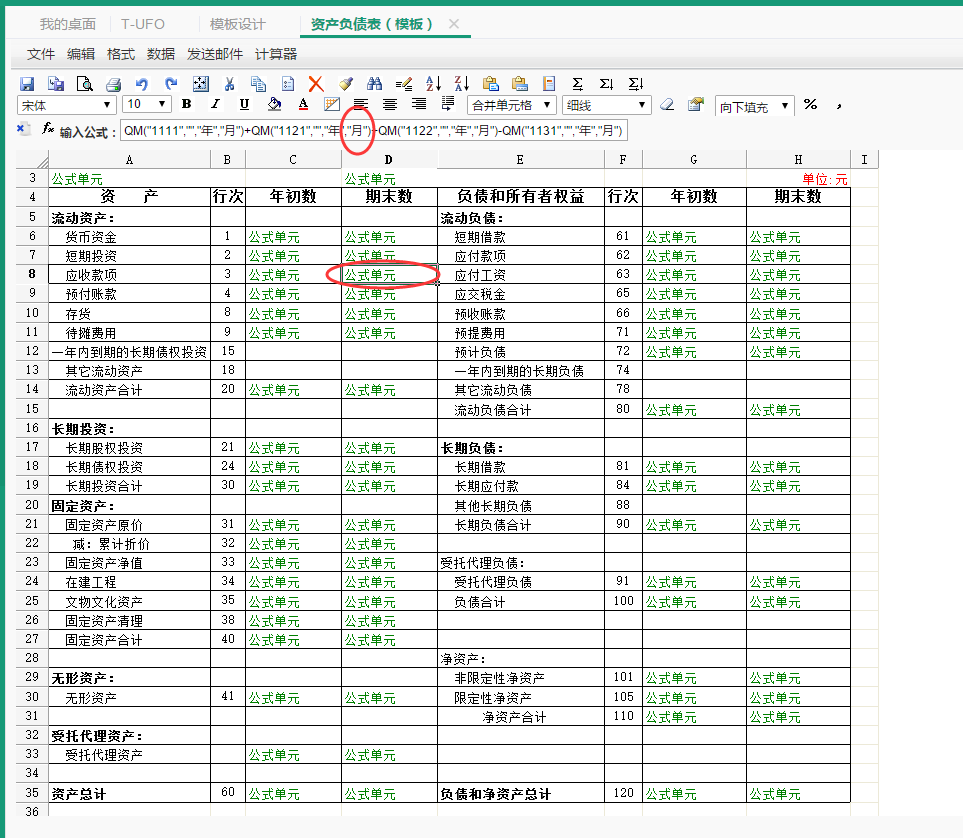963x838 pixels.
Task: Select row 8 header
Action: 32,274
